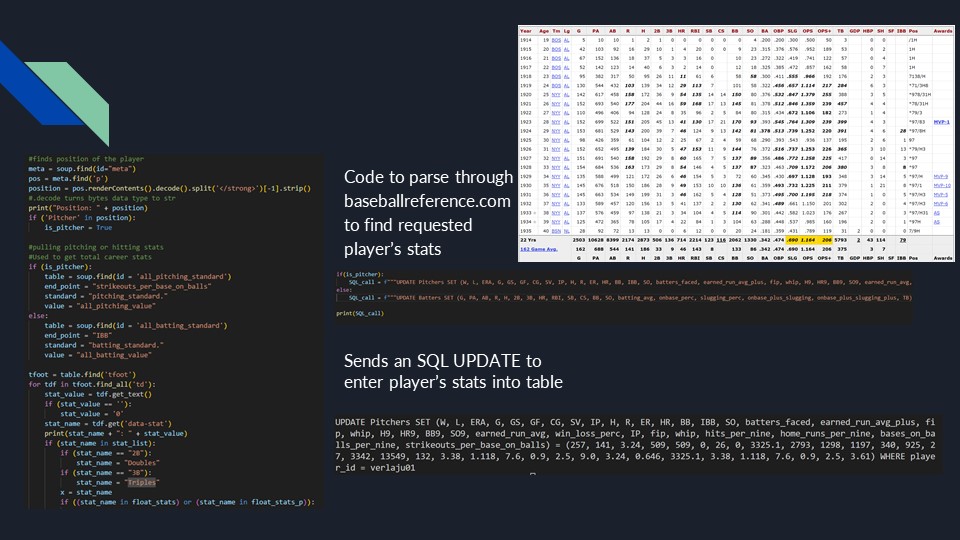Click the BSN team link in the 1935 row
This screenshot has width=960, height=540.
[556, 231]
